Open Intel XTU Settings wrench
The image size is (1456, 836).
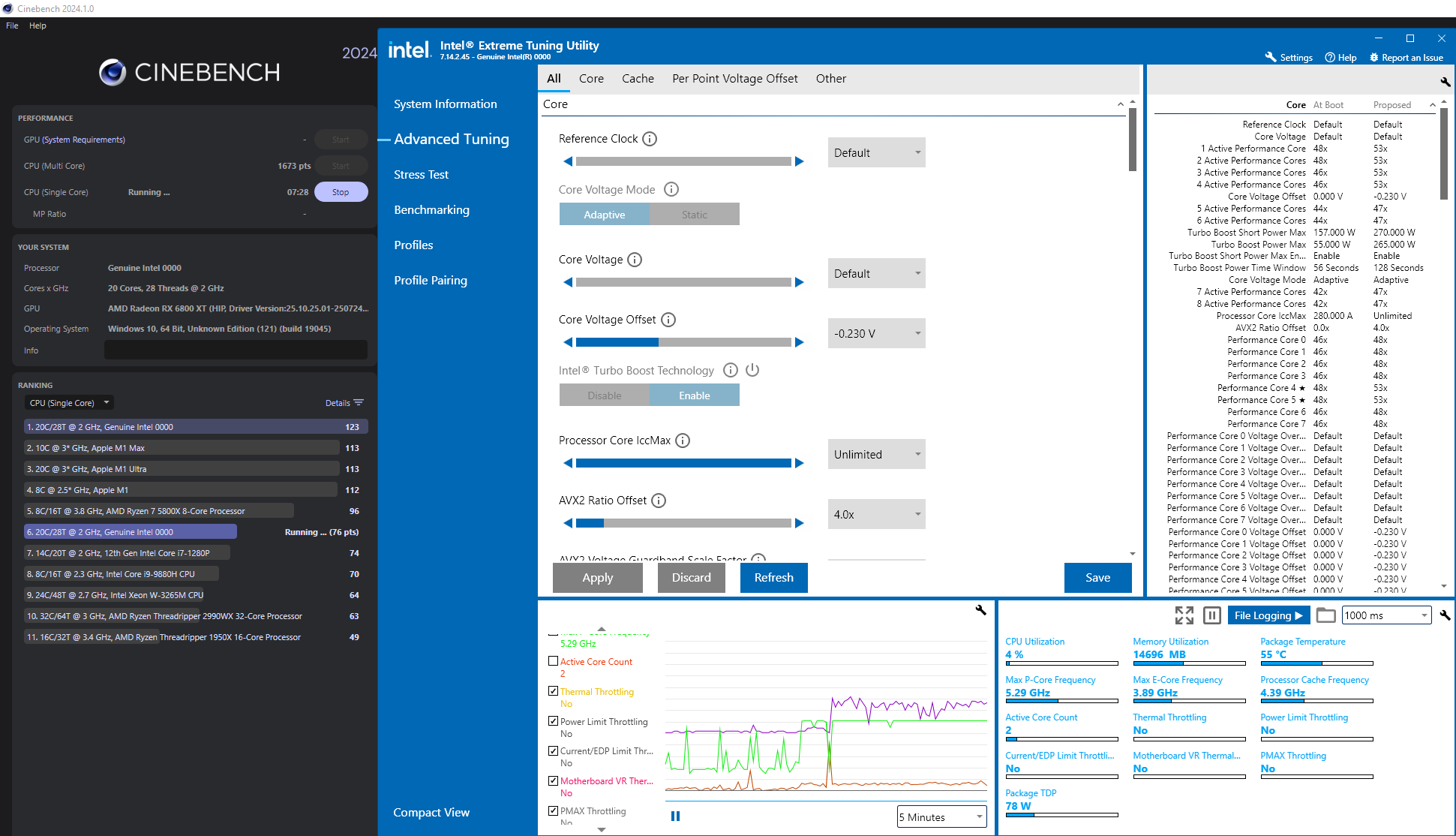(1270, 57)
